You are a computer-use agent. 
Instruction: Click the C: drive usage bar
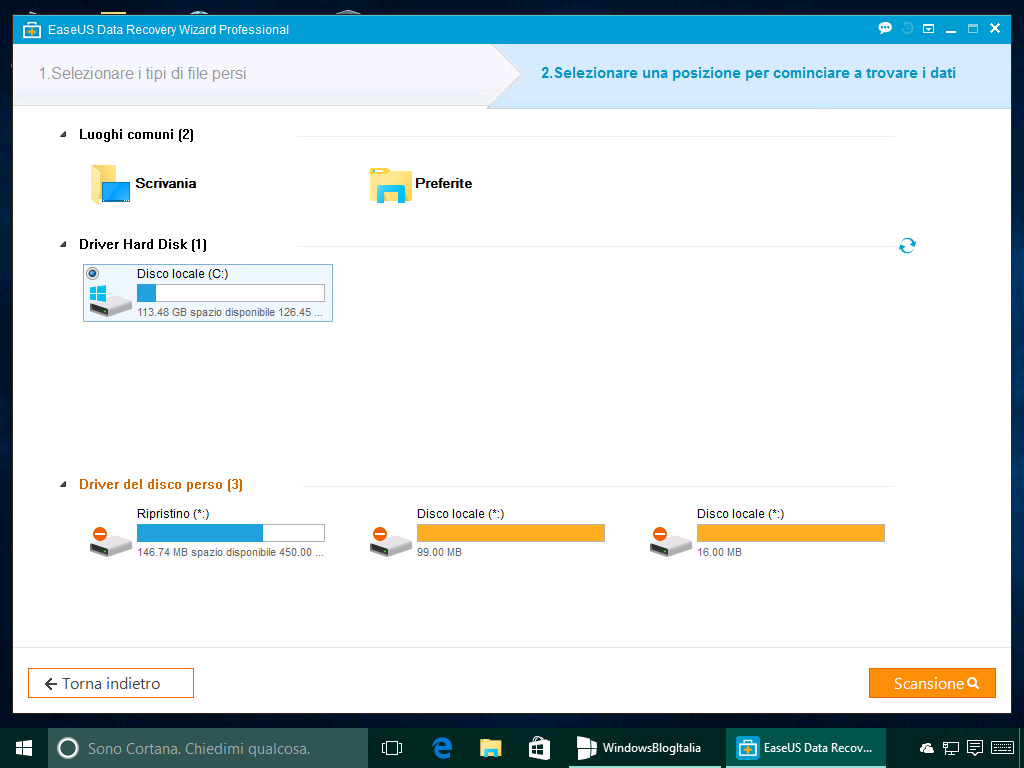click(x=231, y=293)
